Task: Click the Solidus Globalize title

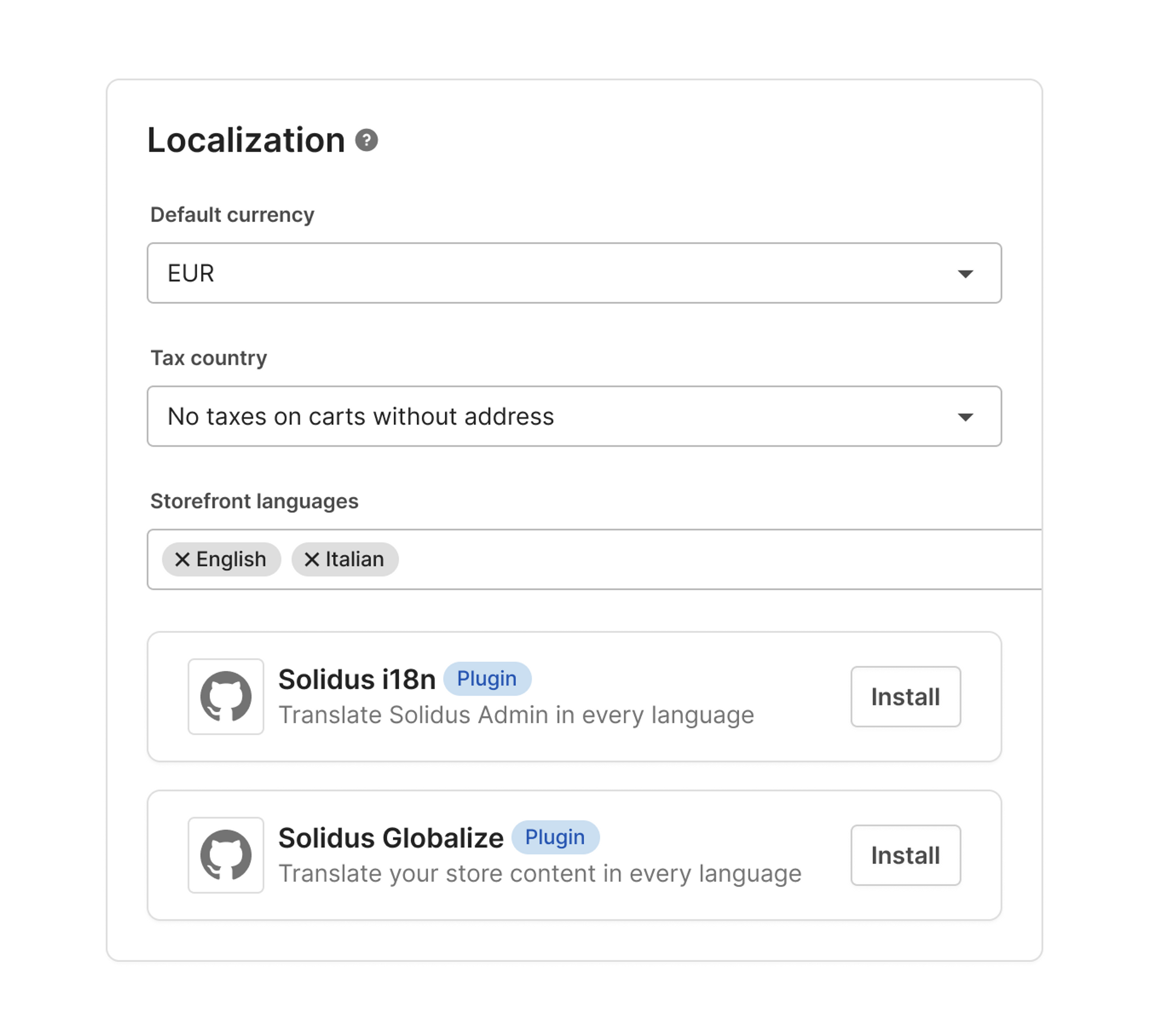Action: click(391, 839)
